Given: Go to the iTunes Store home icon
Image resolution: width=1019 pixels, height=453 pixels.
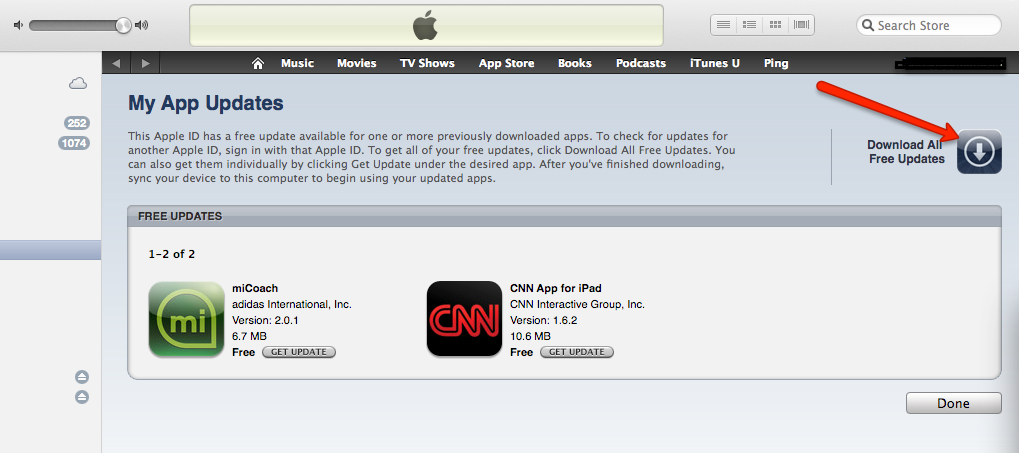Looking at the screenshot, I should (x=258, y=63).
